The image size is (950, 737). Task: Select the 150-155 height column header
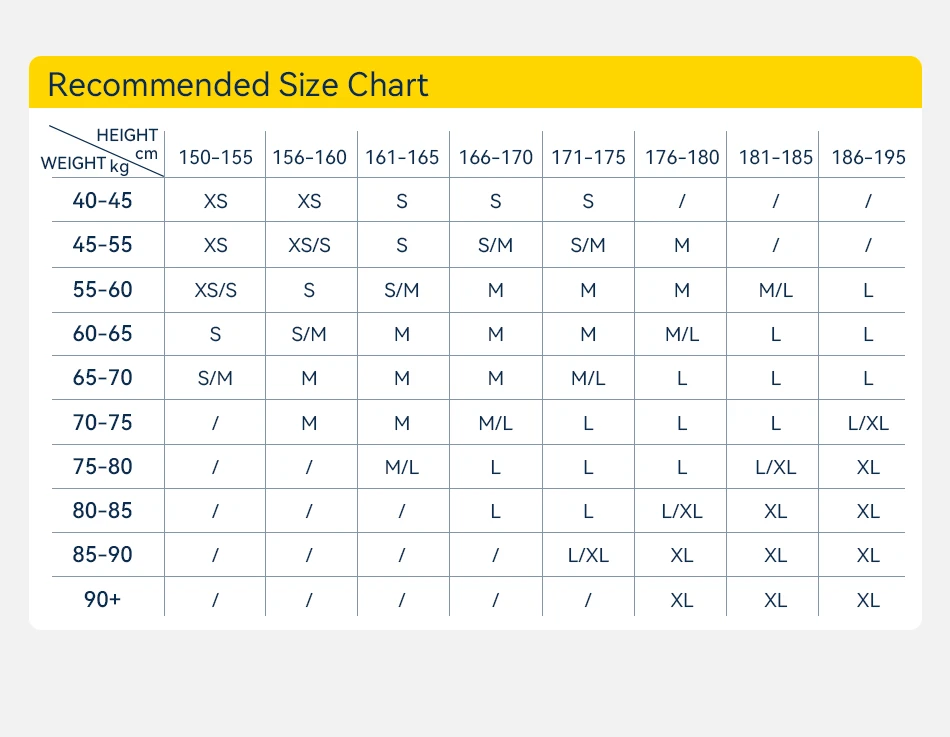pos(215,157)
